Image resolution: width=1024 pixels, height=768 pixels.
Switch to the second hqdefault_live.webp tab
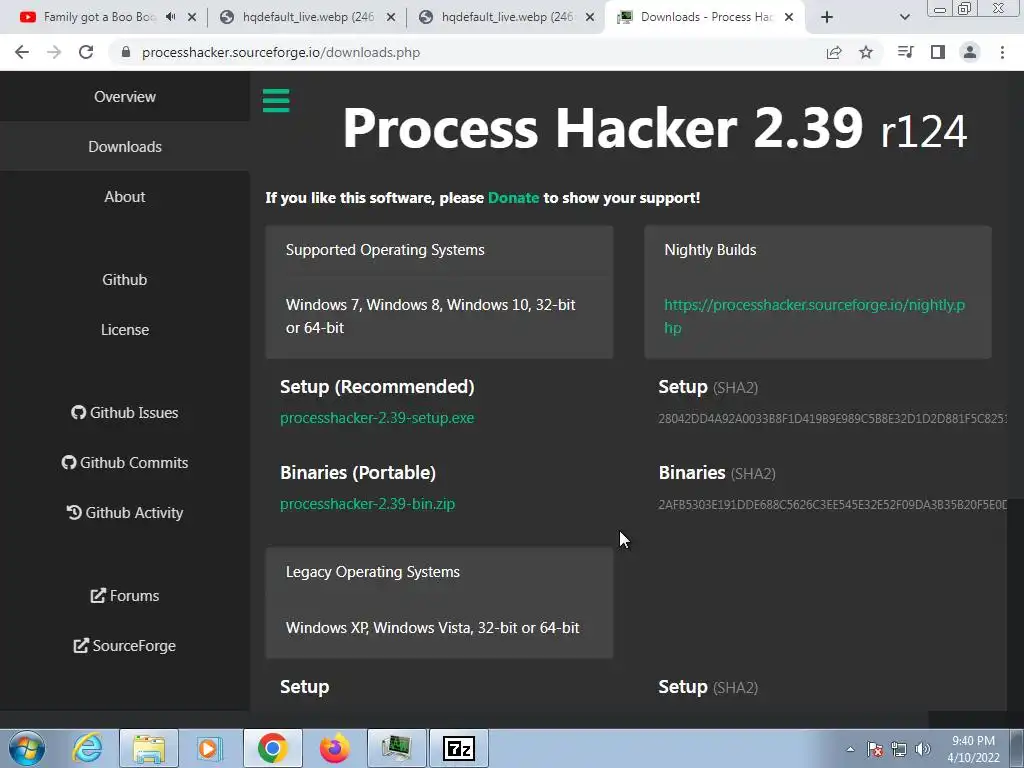[507, 17]
